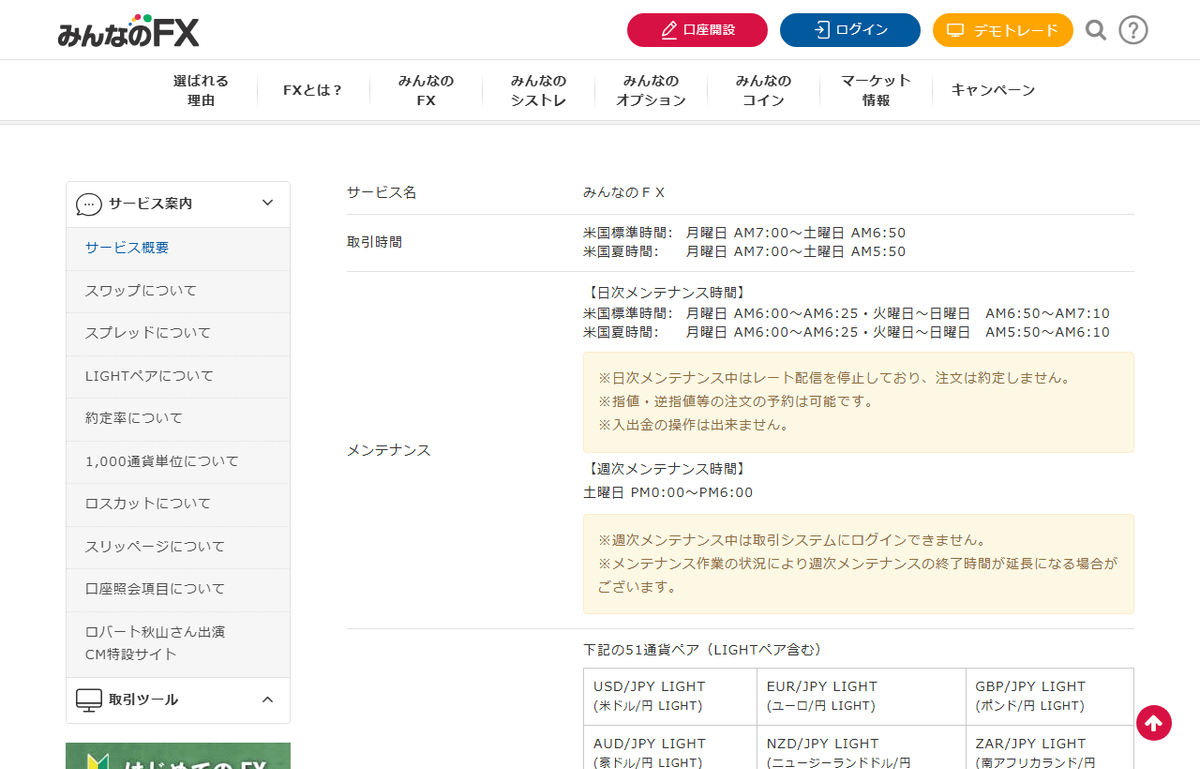This screenshot has width=1200, height=769.
Task: Open the キャンペーン menu item
Action: click(x=993, y=90)
